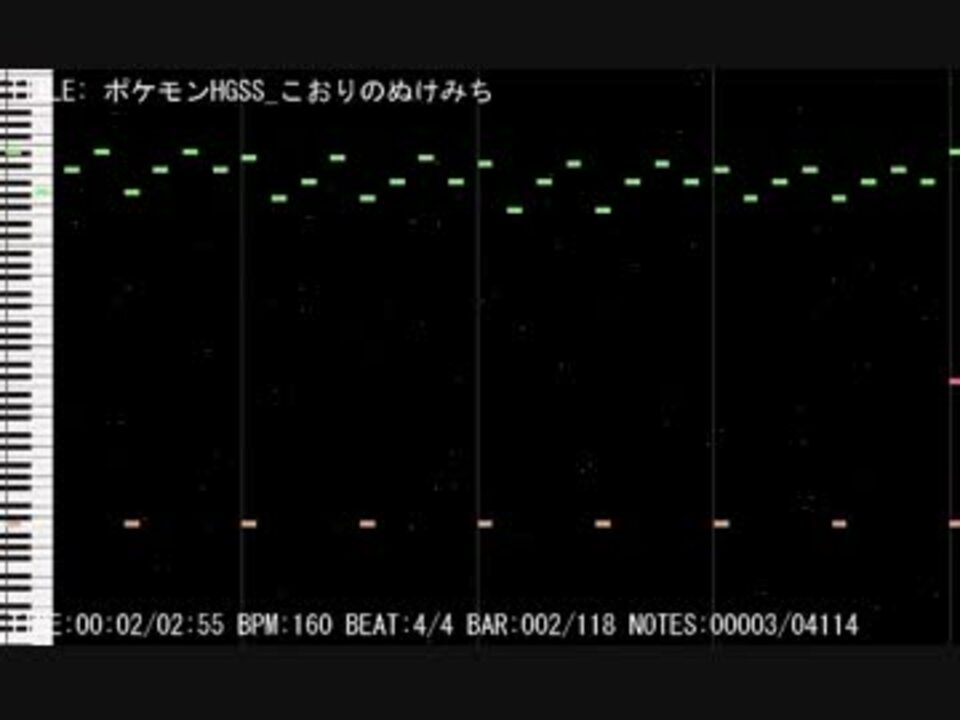
Task: Click the elapsed time 00:02/02:55 readout
Action: click(x=149, y=625)
